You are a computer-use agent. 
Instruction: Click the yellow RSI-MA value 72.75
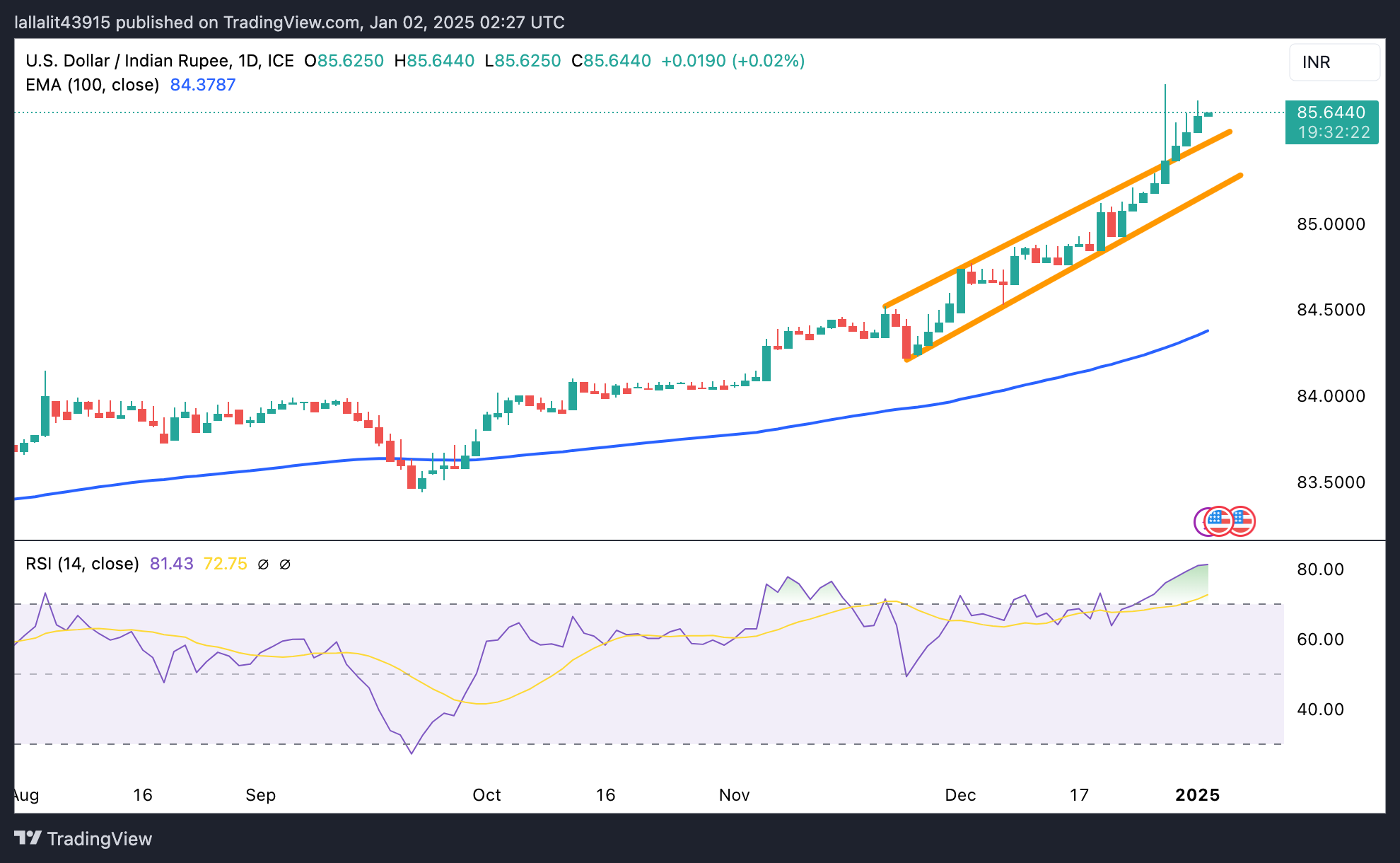225,564
